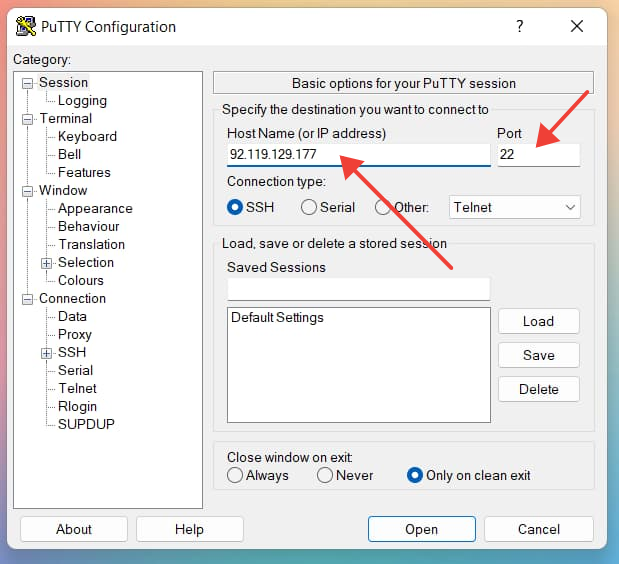Expand the Selection tree node
This screenshot has width=619, height=564.
pos(46,263)
